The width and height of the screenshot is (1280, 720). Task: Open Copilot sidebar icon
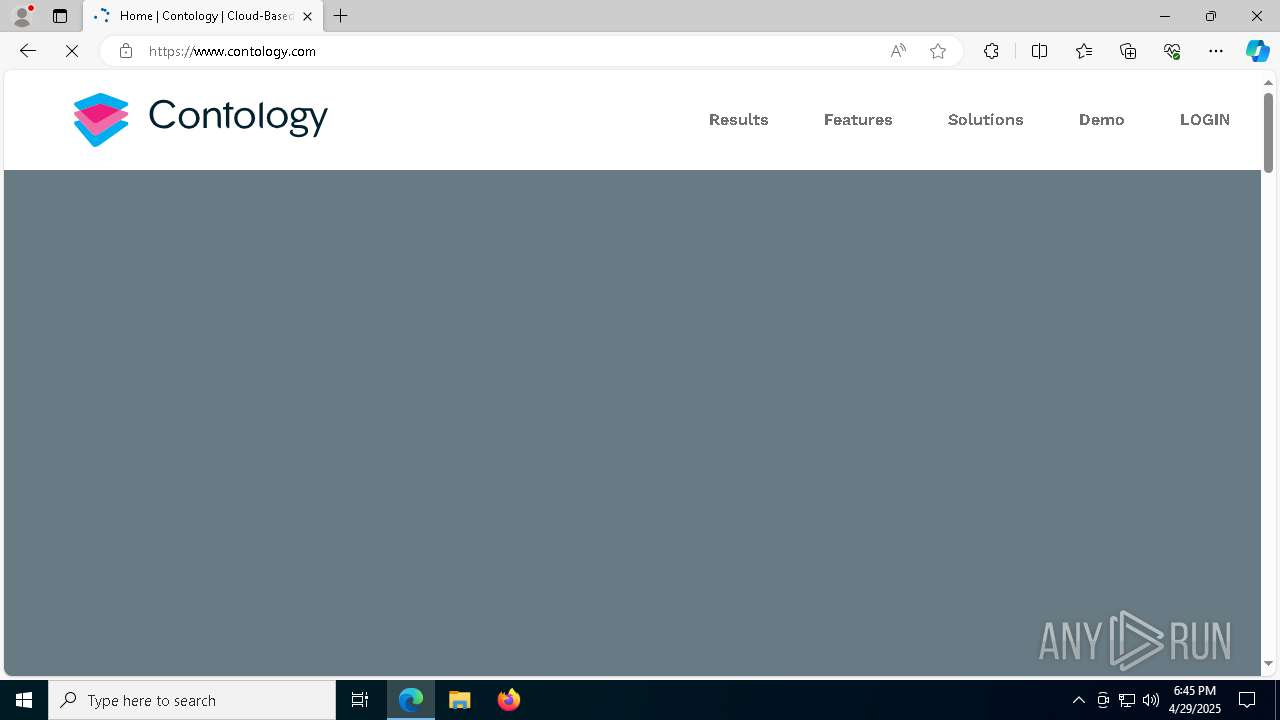1257,51
